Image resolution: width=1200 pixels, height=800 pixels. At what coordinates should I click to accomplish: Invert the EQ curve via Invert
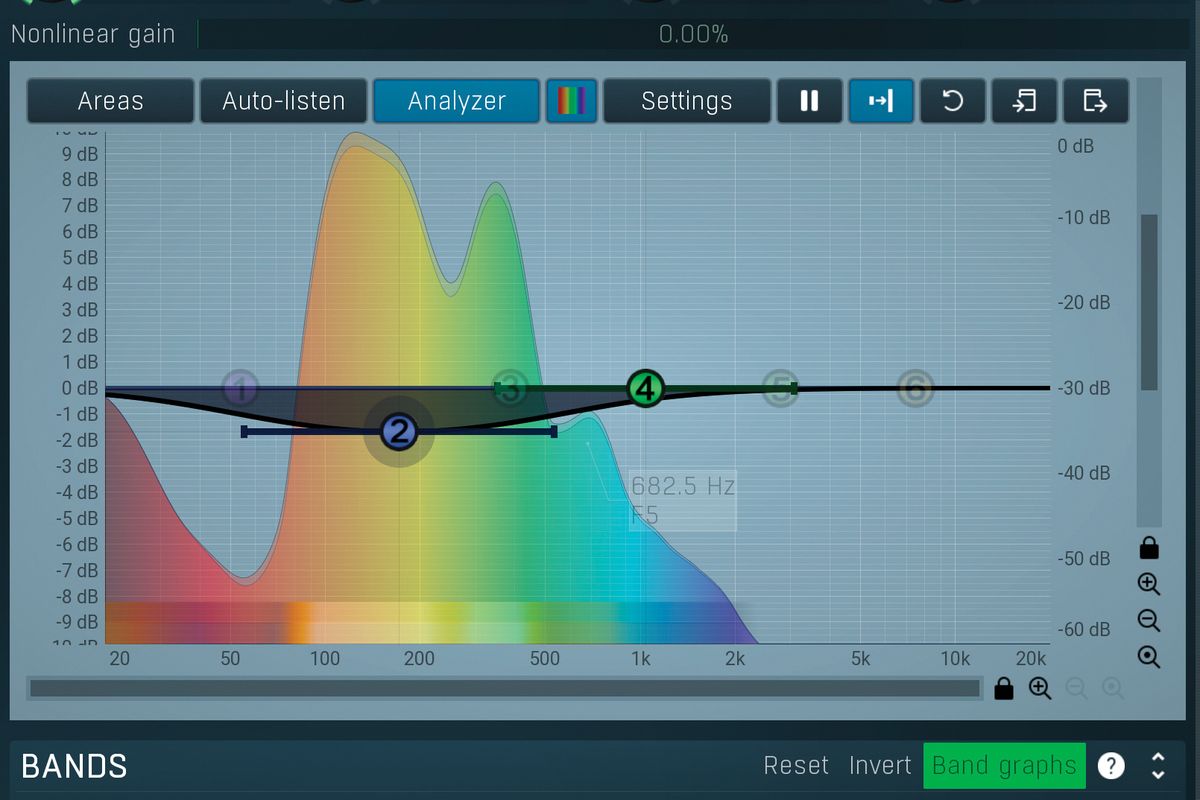tap(880, 765)
